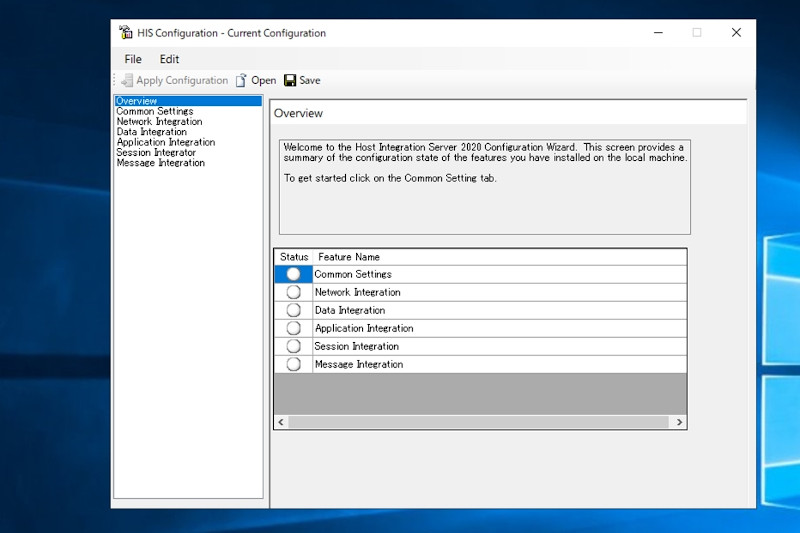The height and width of the screenshot is (533, 800).
Task: Click Application Integration status circle icon
Action: click(293, 328)
